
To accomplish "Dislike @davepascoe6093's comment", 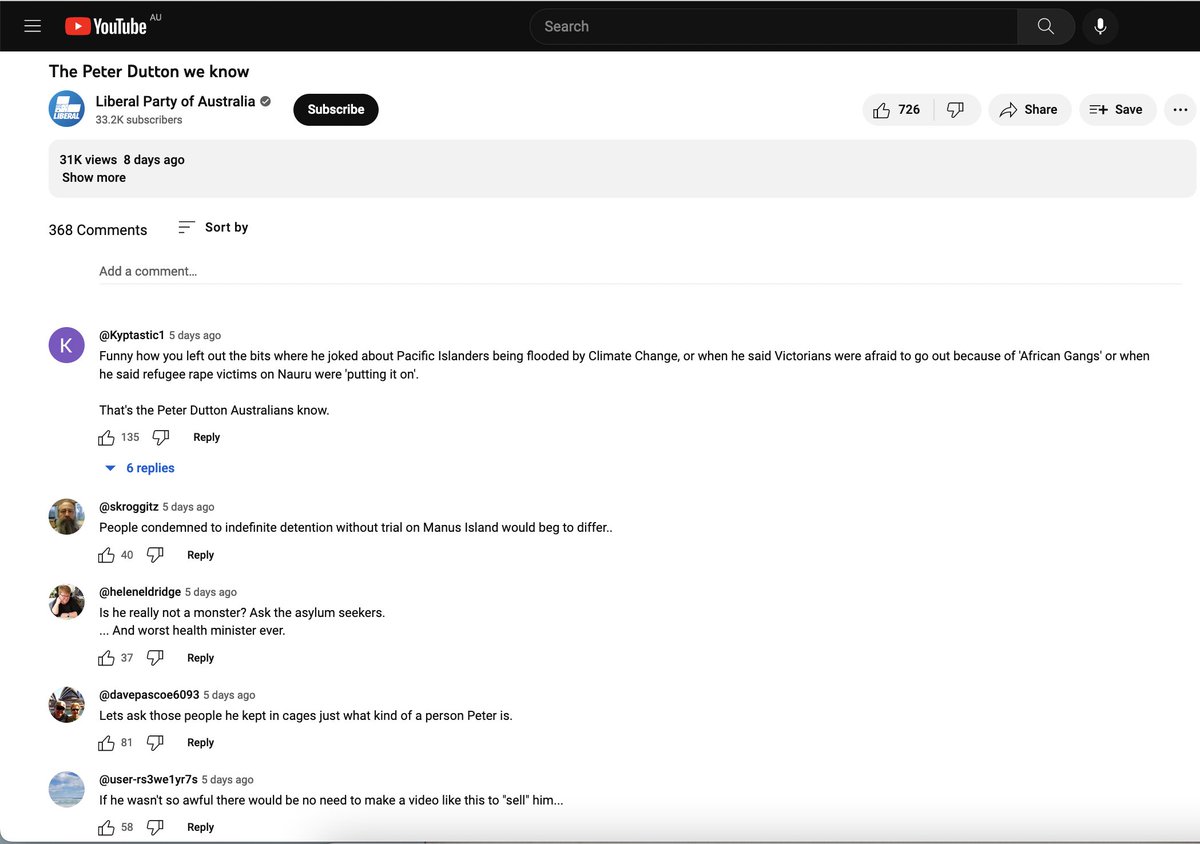I will coord(155,743).
